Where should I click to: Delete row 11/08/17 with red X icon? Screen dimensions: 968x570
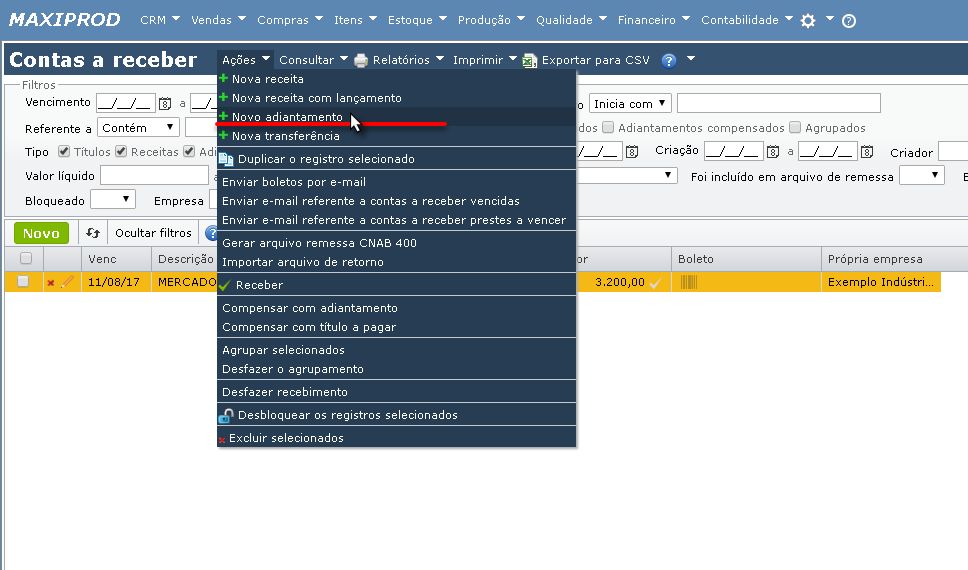pos(51,283)
